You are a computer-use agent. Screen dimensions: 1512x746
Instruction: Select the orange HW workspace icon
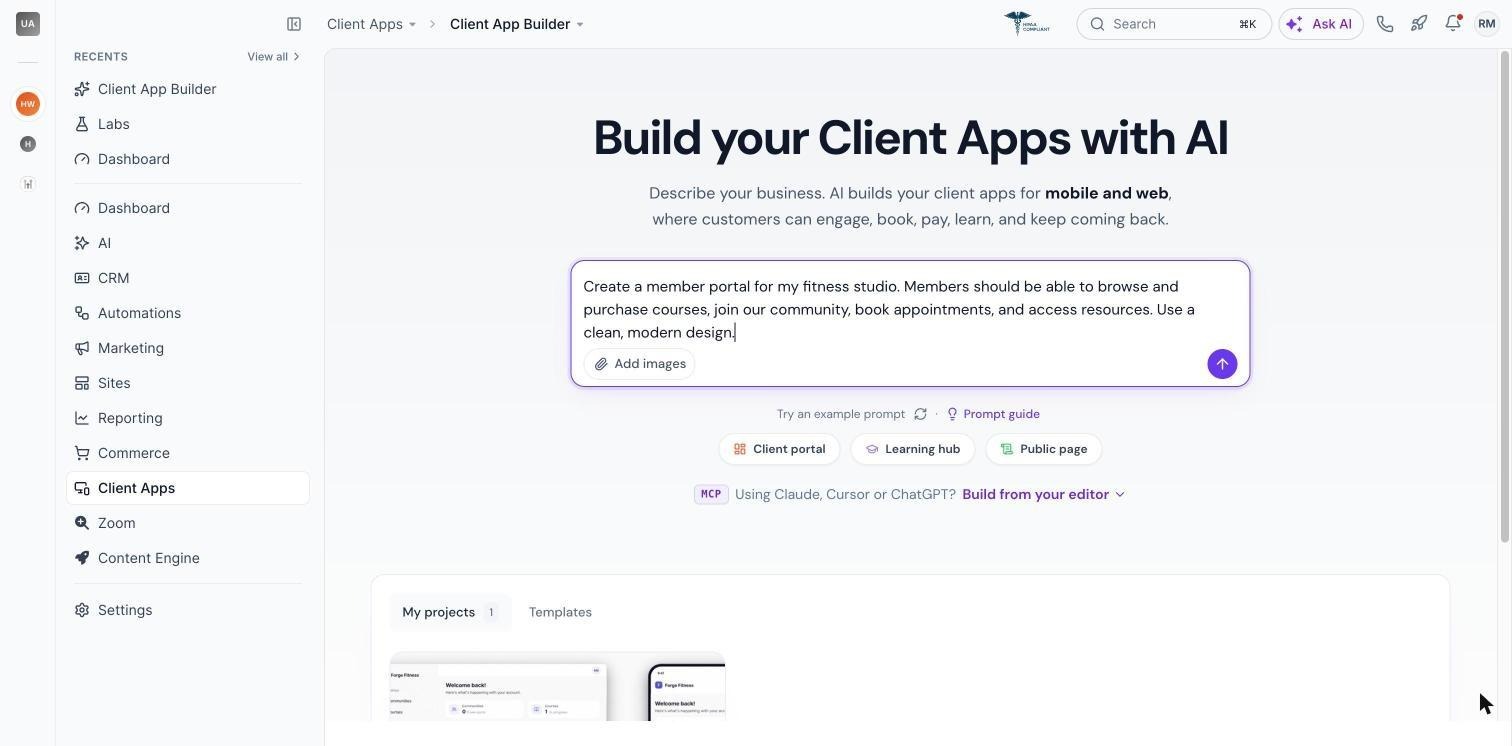tap(28, 104)
